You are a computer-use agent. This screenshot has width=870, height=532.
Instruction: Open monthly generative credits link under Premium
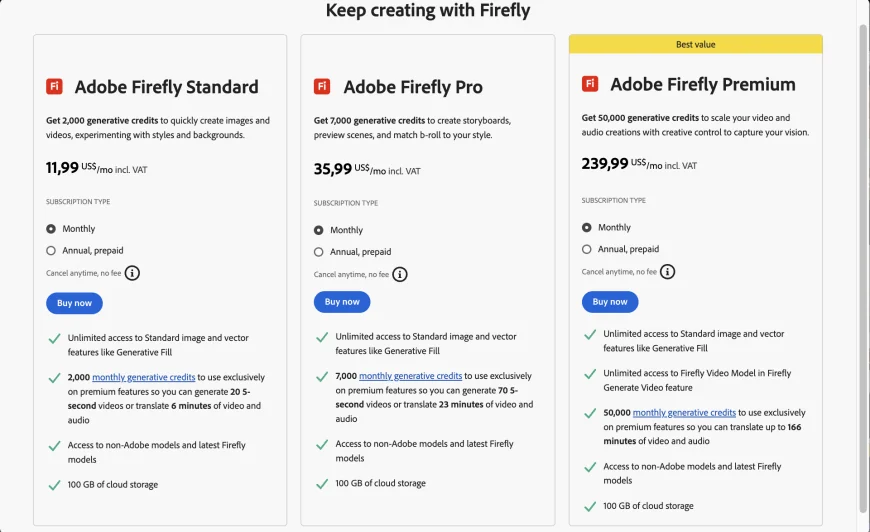[x=684, y=413]
